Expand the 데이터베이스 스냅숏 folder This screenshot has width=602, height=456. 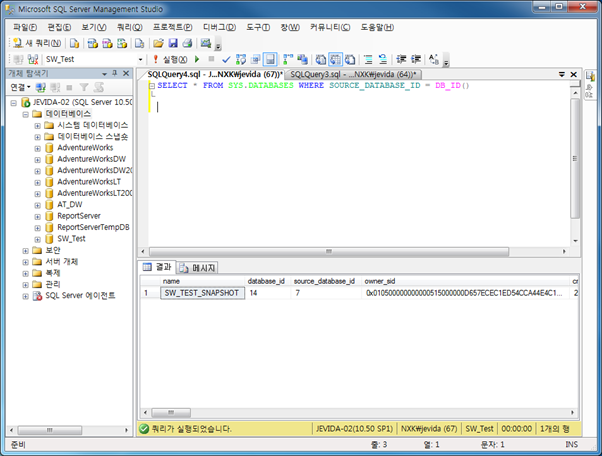point(37,137)
